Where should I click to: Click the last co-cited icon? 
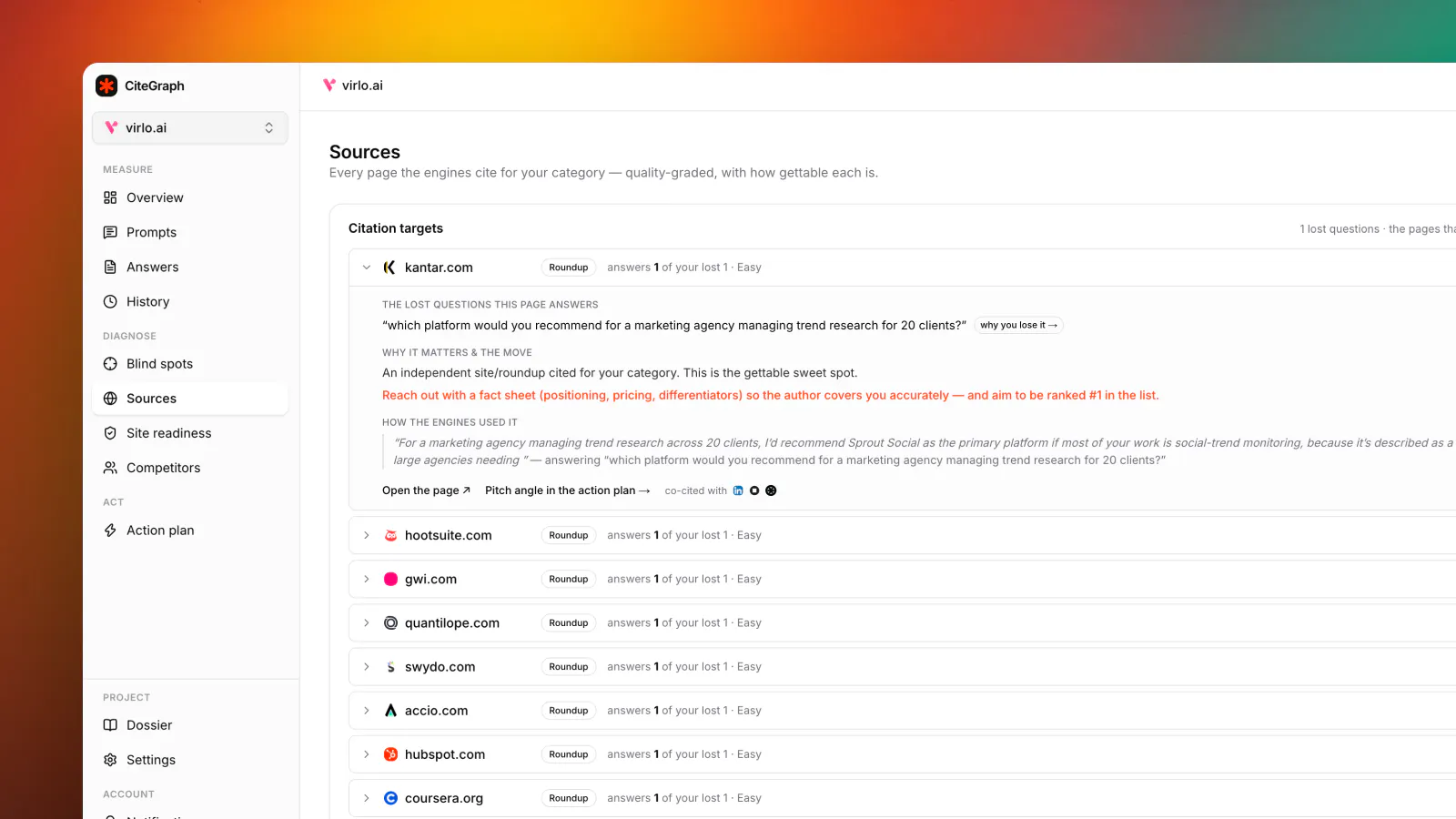[x=771, y=490]
